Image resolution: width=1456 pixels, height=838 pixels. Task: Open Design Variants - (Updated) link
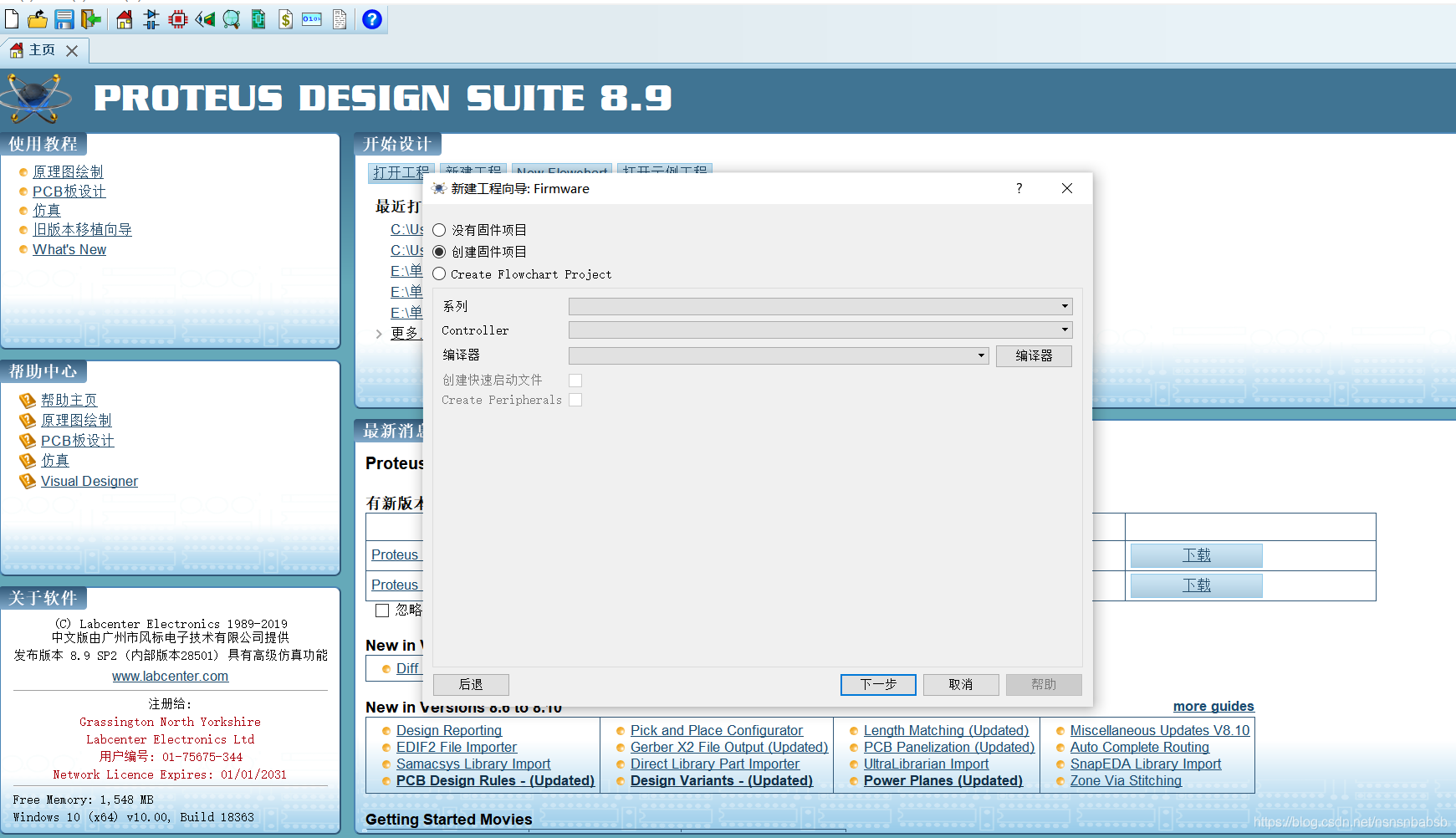722,780
